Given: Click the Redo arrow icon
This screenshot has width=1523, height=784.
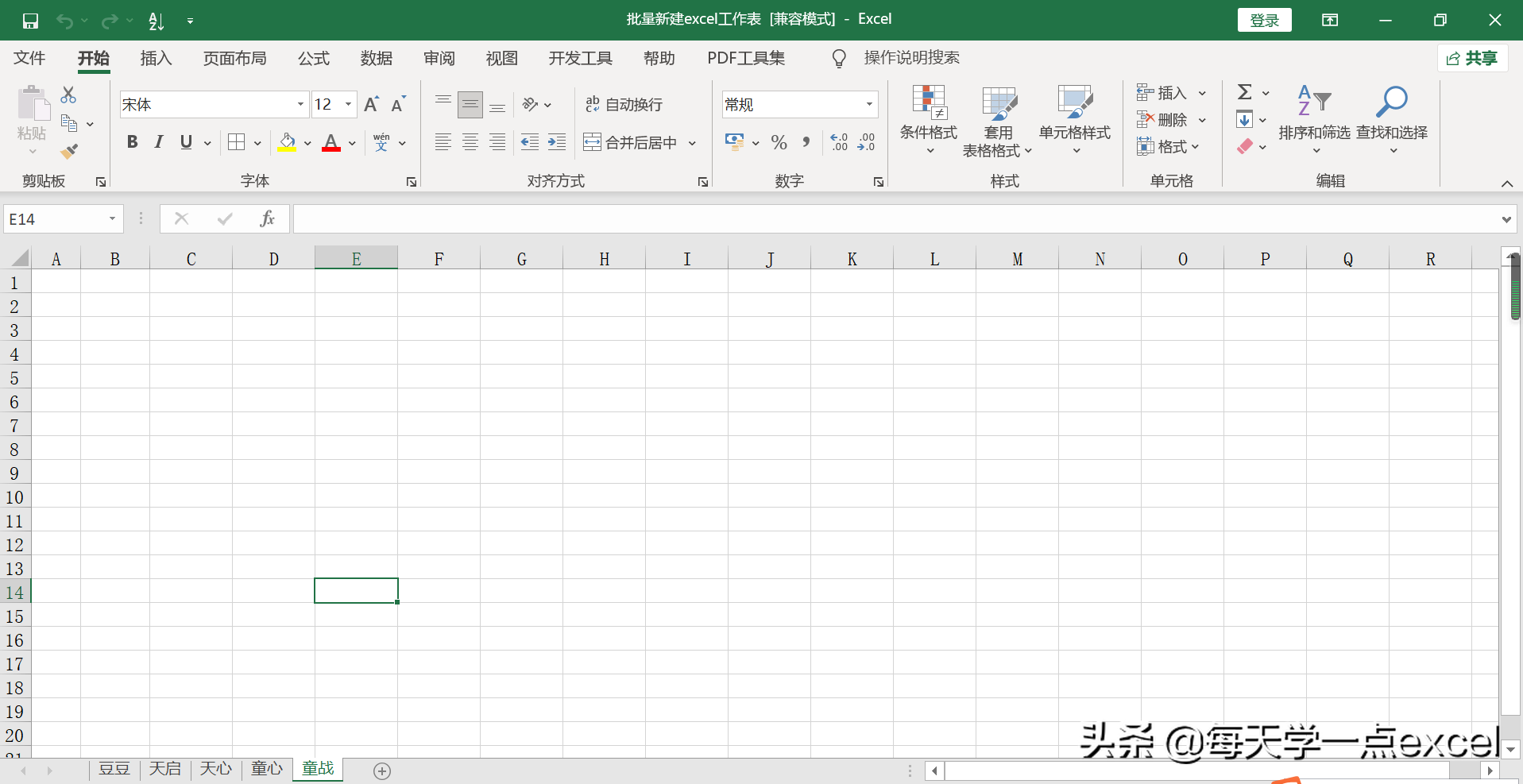Looking at the screenshot, I should (x=110, y=21).
